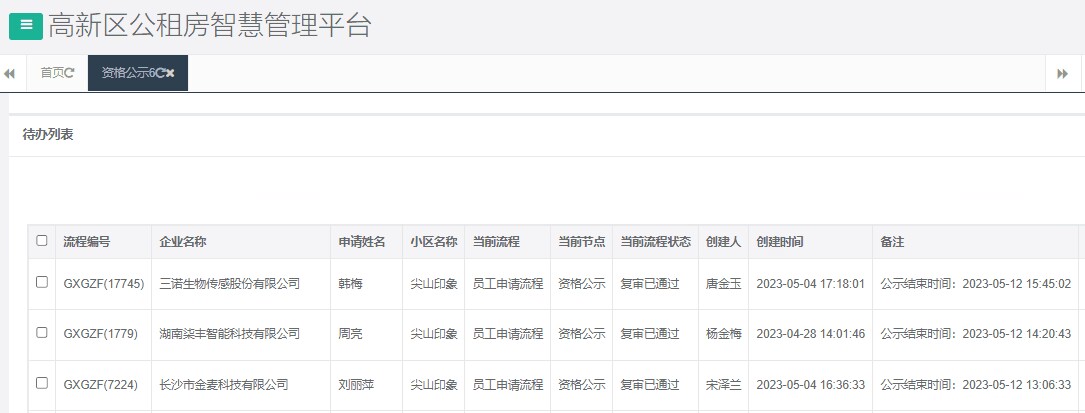This screenshot has height=413, width=1085.
Task: Click 员工申请流程 in the 周亮 row
Action: click(x=508, y=334)
